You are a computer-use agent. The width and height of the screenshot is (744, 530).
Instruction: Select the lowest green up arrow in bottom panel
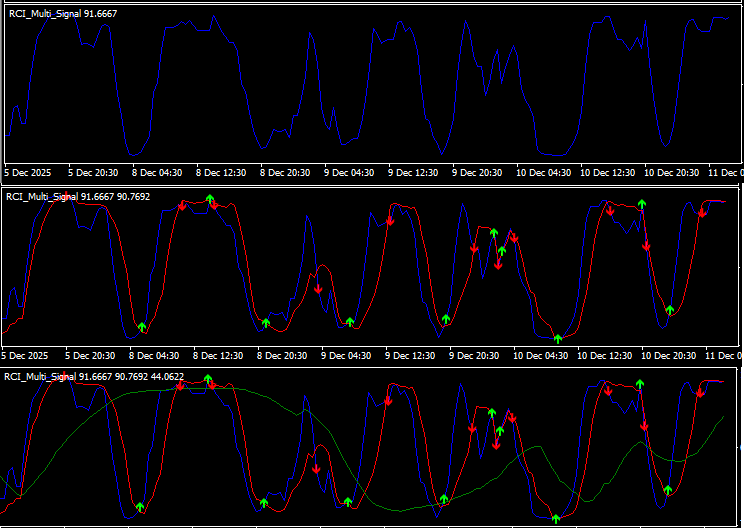(x=556, y=518)
